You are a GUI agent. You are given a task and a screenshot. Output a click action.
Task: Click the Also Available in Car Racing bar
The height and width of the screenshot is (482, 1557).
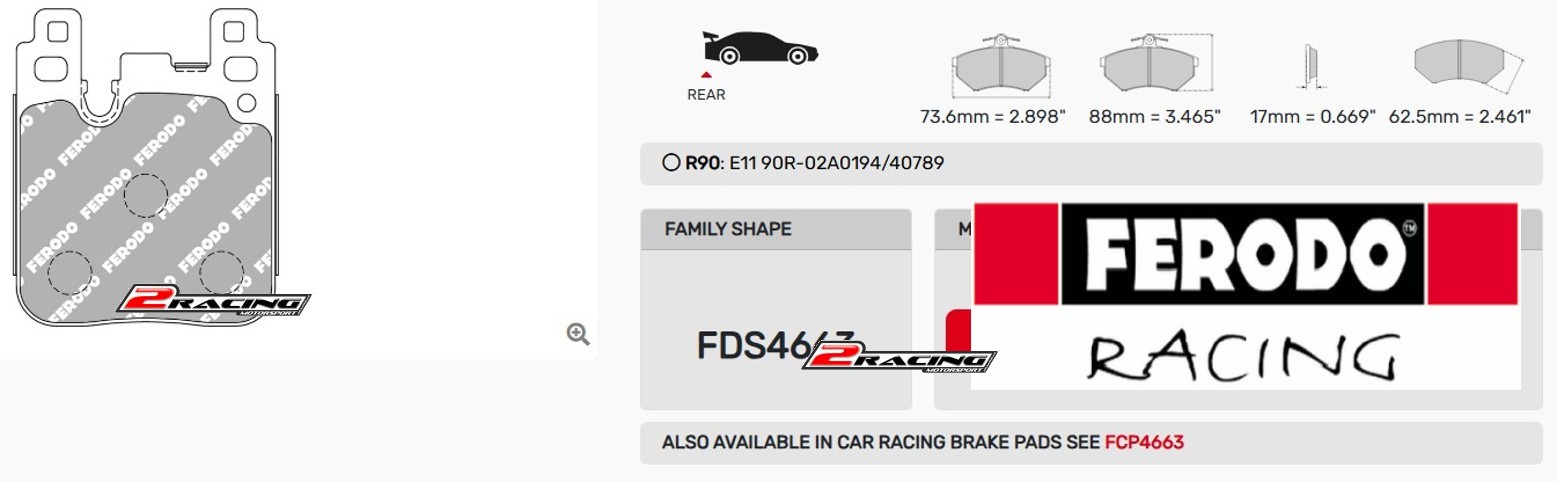click(x=1091, y=442)
